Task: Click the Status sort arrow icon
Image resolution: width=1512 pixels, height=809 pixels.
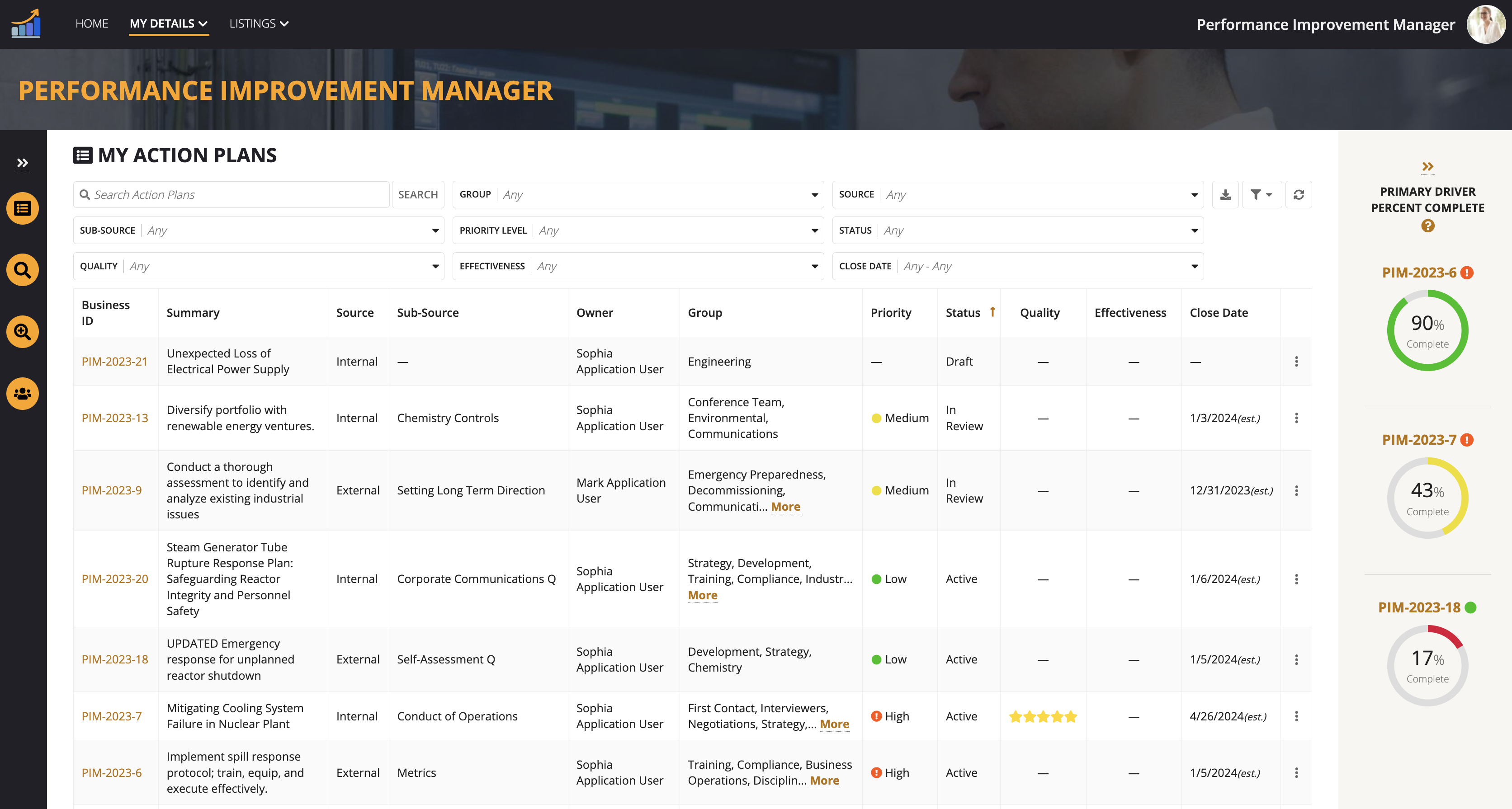Action: tap(992, 311)
